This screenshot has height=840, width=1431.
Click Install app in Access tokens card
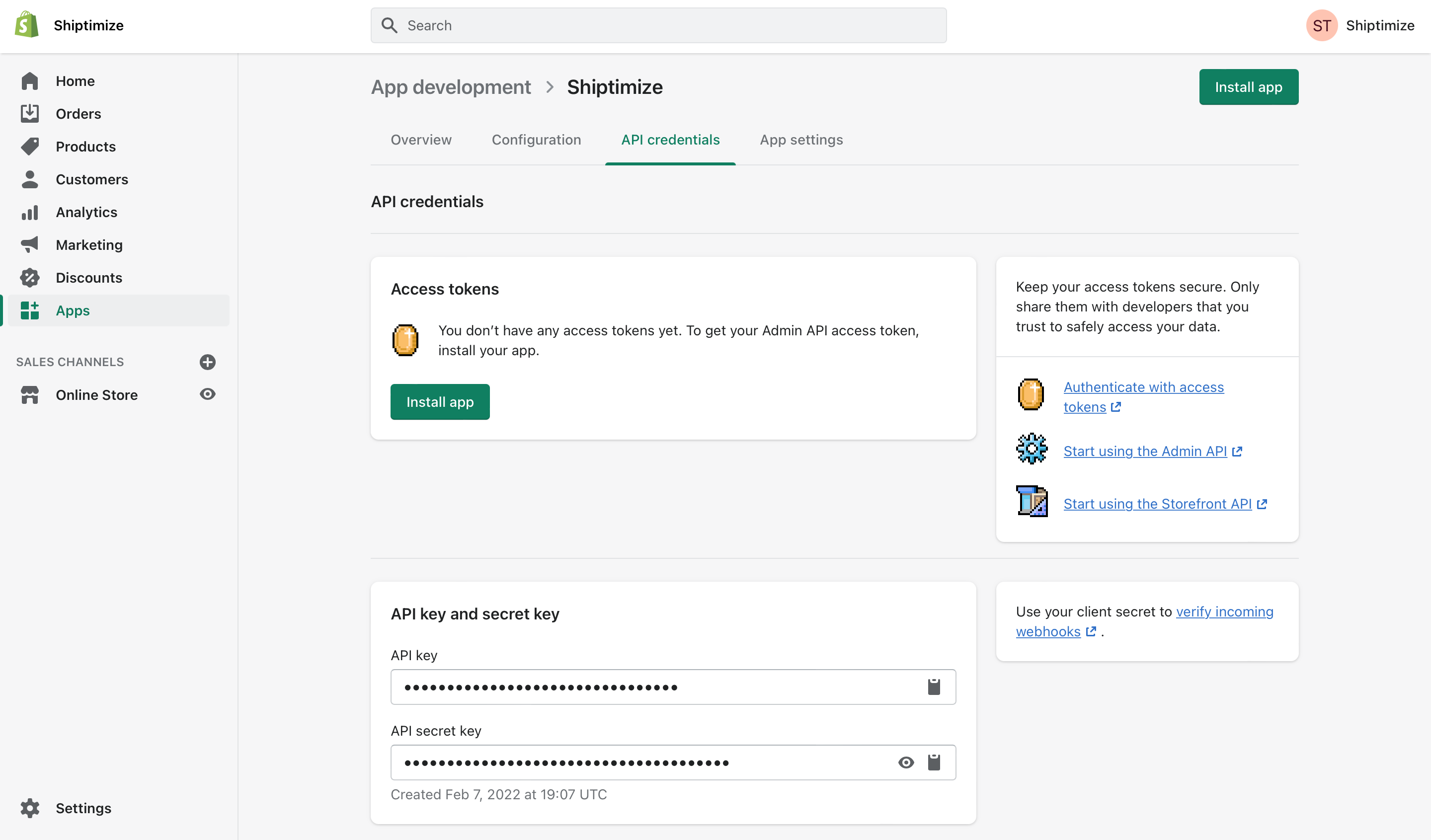pyautogui.click(x=440, y=402)
